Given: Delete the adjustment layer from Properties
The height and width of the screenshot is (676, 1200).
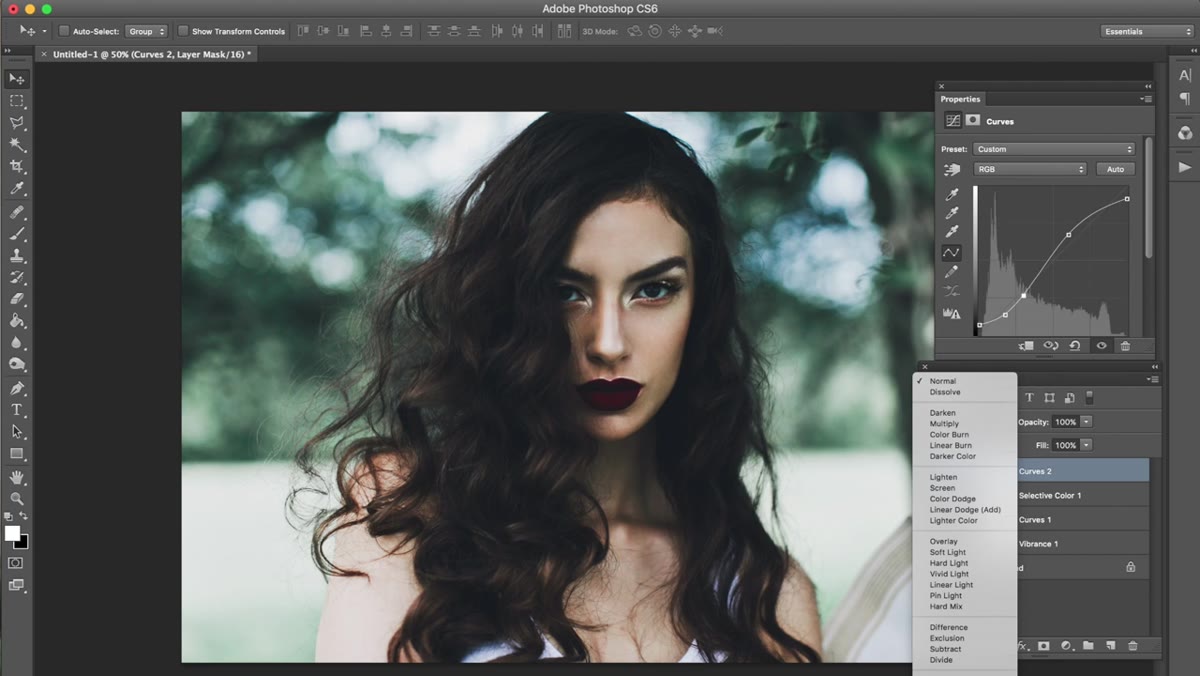Looking at the screenshot, I should (x=1125, y=346).
